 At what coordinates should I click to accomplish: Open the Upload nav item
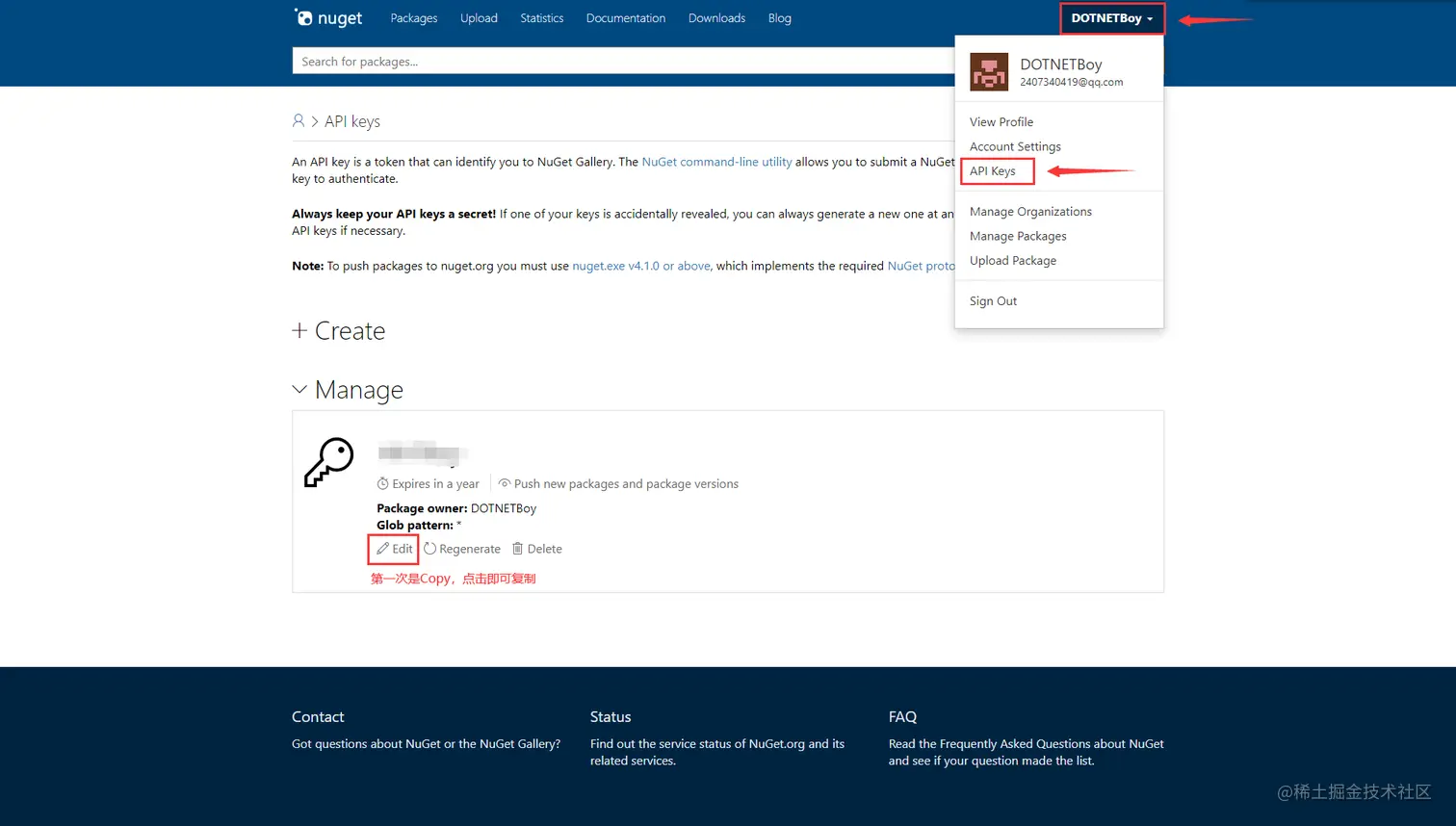click(479, 18)
